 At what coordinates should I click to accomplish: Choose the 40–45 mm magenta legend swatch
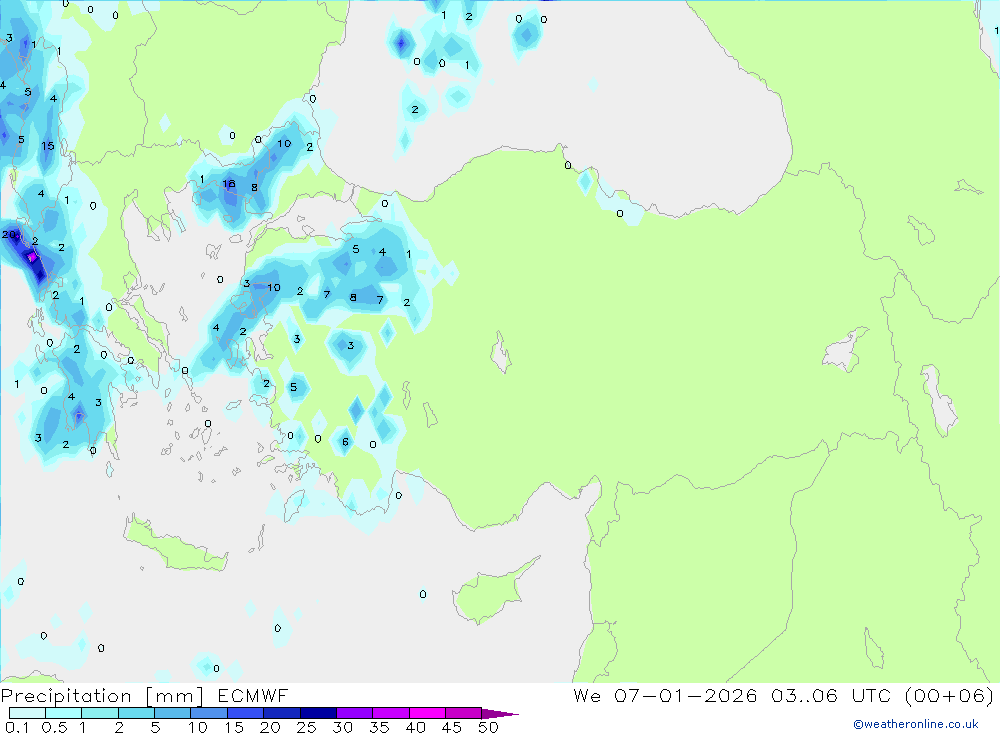coord(427,713)
